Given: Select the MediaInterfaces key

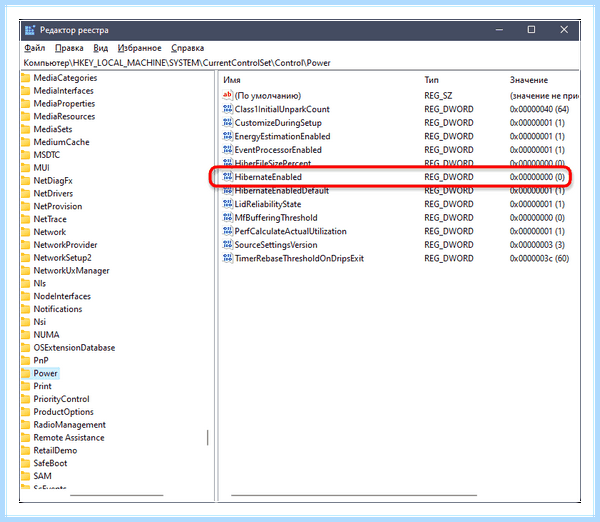Looking at the screenshot, I should pyautogui.click(x=64, y=91).
